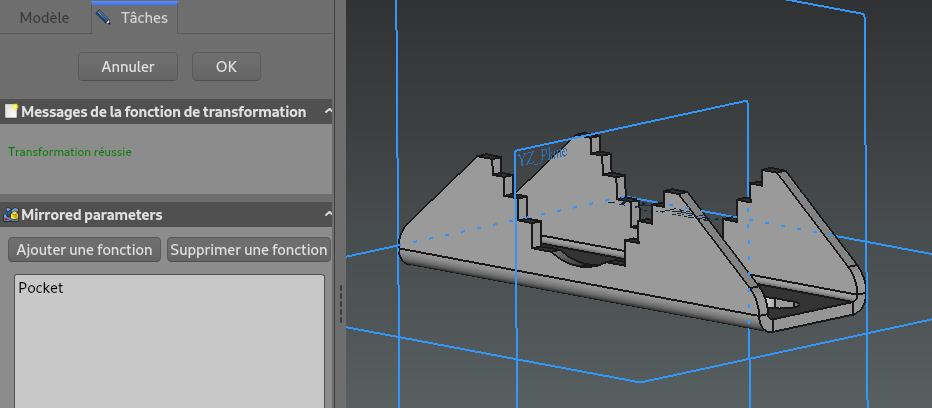Confirm the mirror with OK

(x=226, y=67)
